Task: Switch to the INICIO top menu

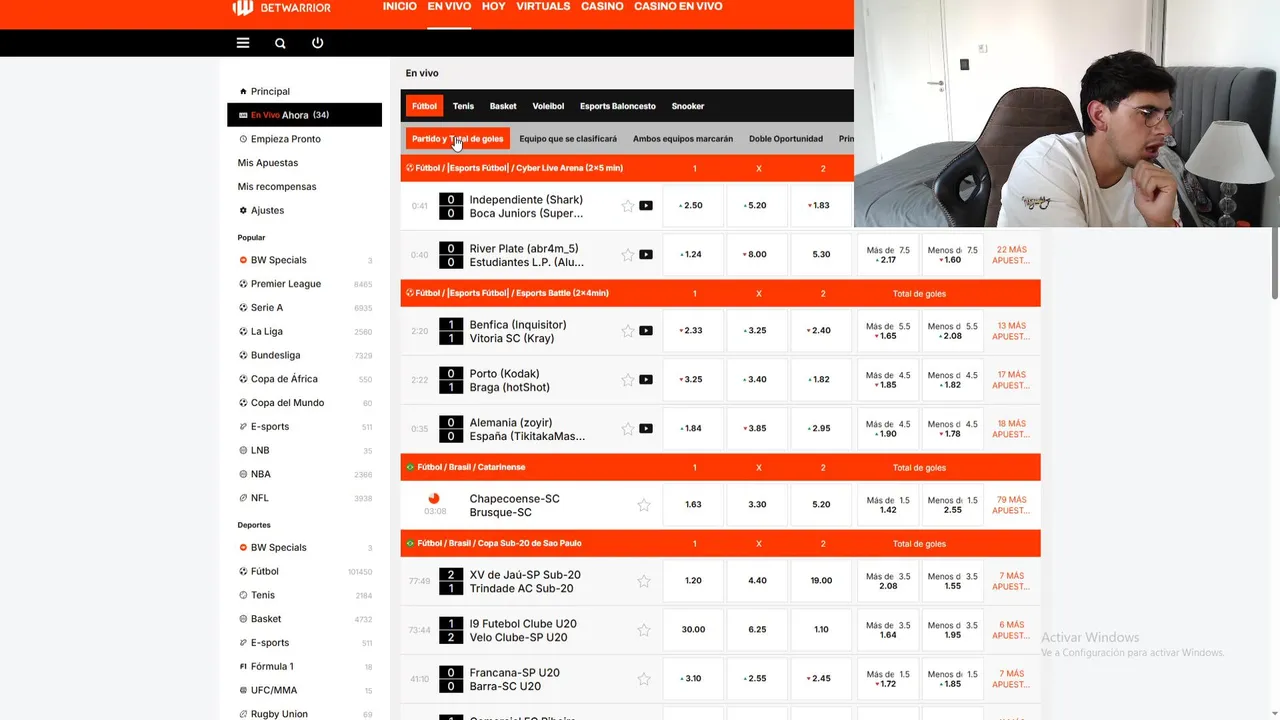Action: 400,6
